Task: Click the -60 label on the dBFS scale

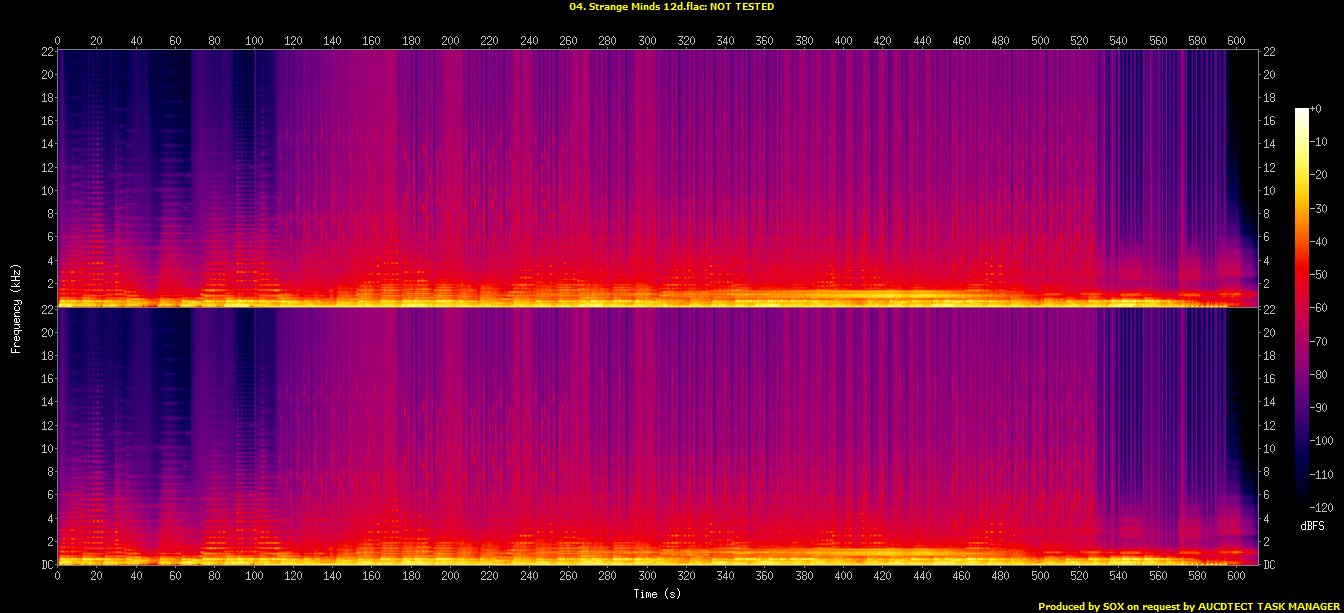Action: coord(1321,308)
